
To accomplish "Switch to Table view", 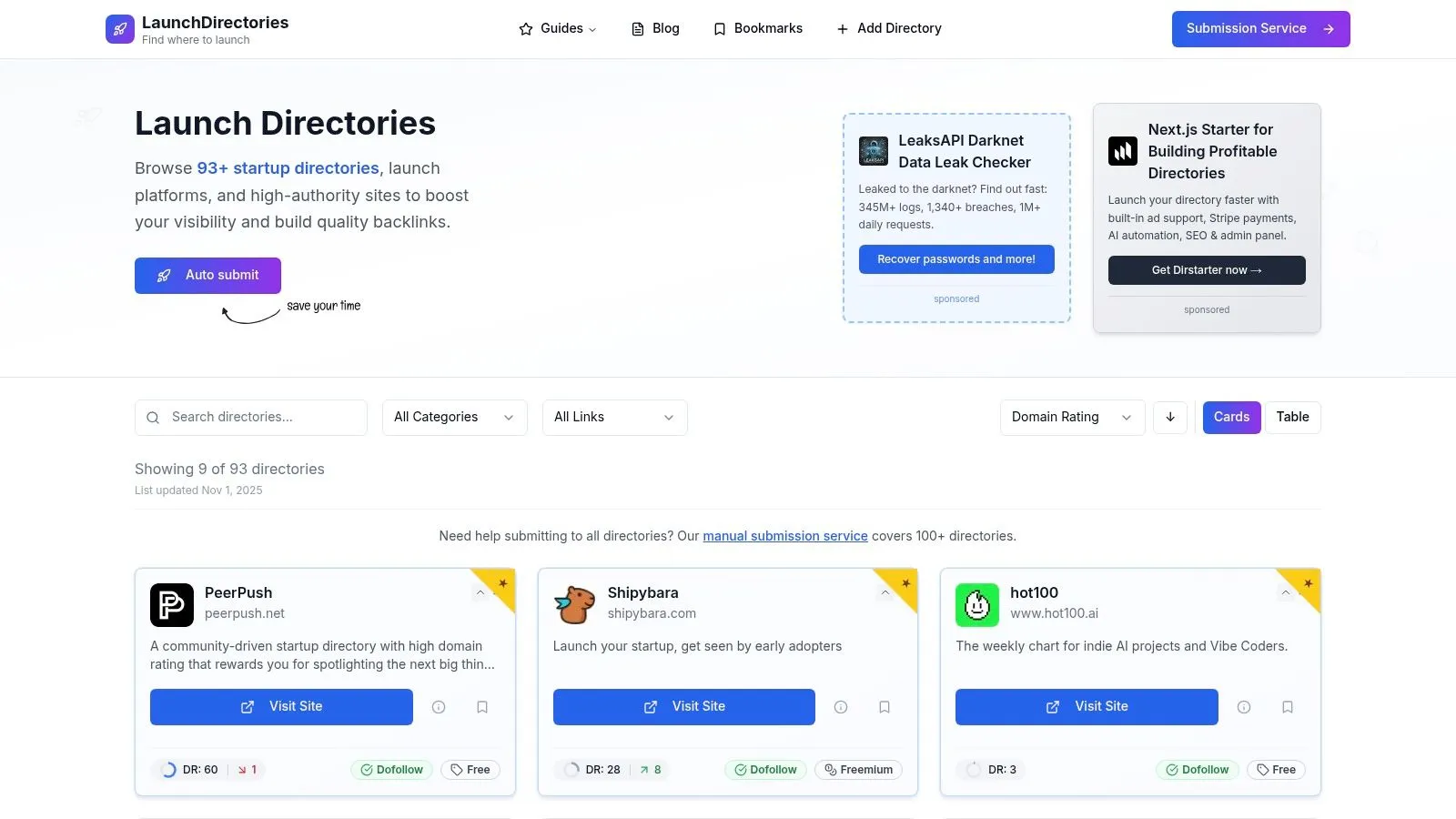I will pos(1292,417).
